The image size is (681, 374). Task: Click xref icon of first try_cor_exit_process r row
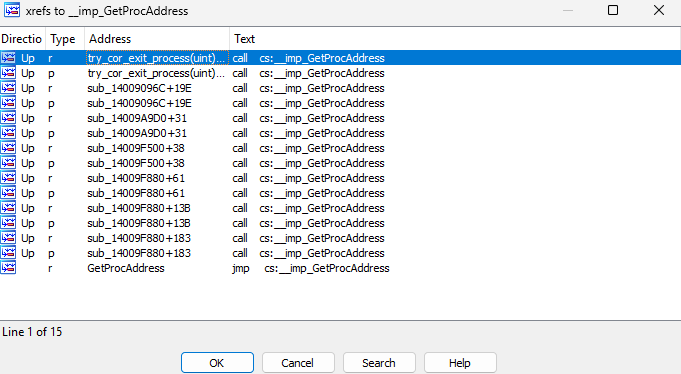8,58
